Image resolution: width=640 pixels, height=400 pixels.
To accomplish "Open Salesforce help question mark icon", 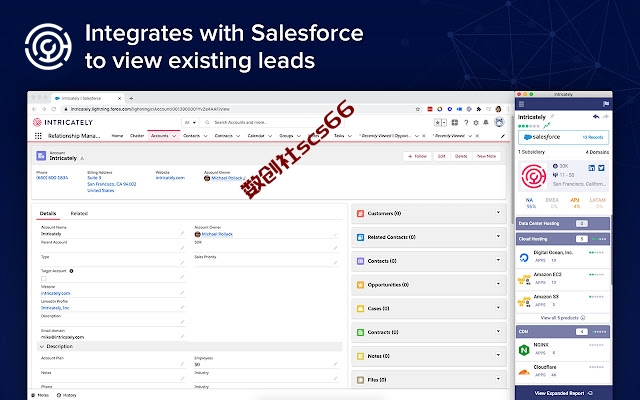I will (x=466, y=122).
